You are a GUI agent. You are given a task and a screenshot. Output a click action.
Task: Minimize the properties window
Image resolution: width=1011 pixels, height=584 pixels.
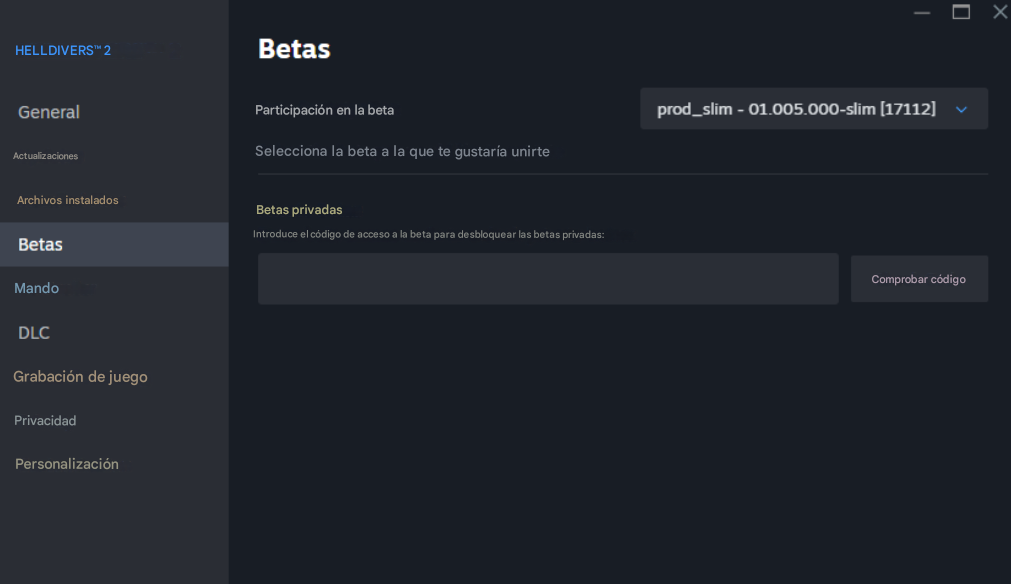point(922,13)
